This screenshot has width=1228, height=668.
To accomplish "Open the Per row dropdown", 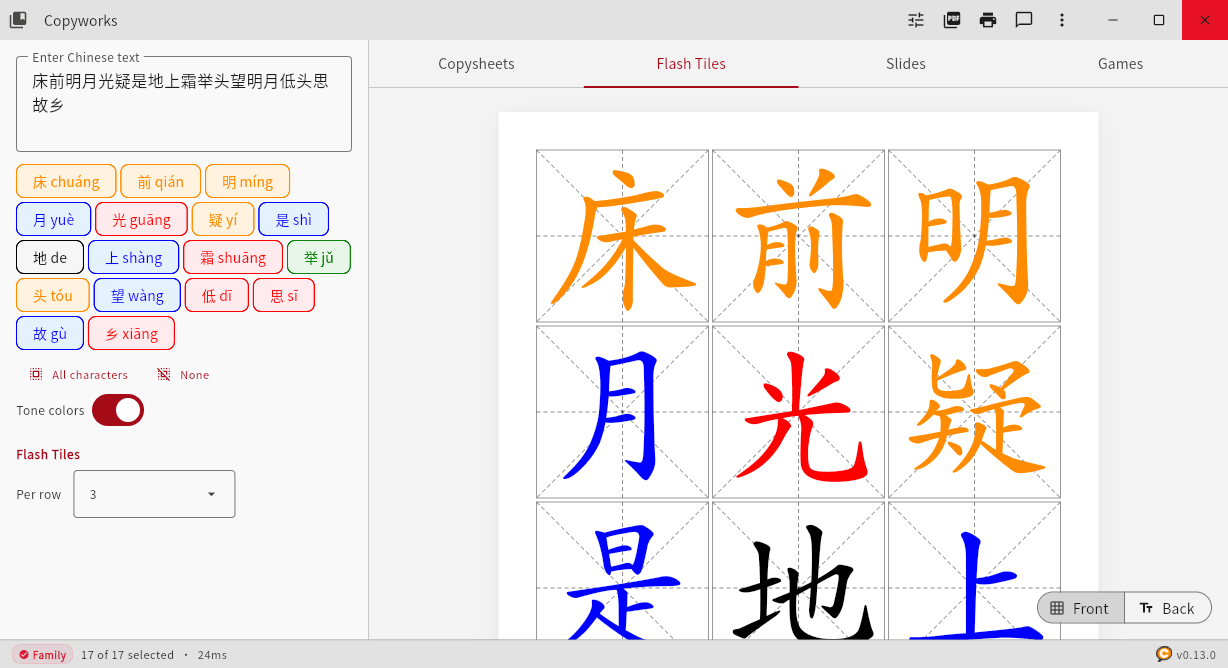I will (153, 493).
